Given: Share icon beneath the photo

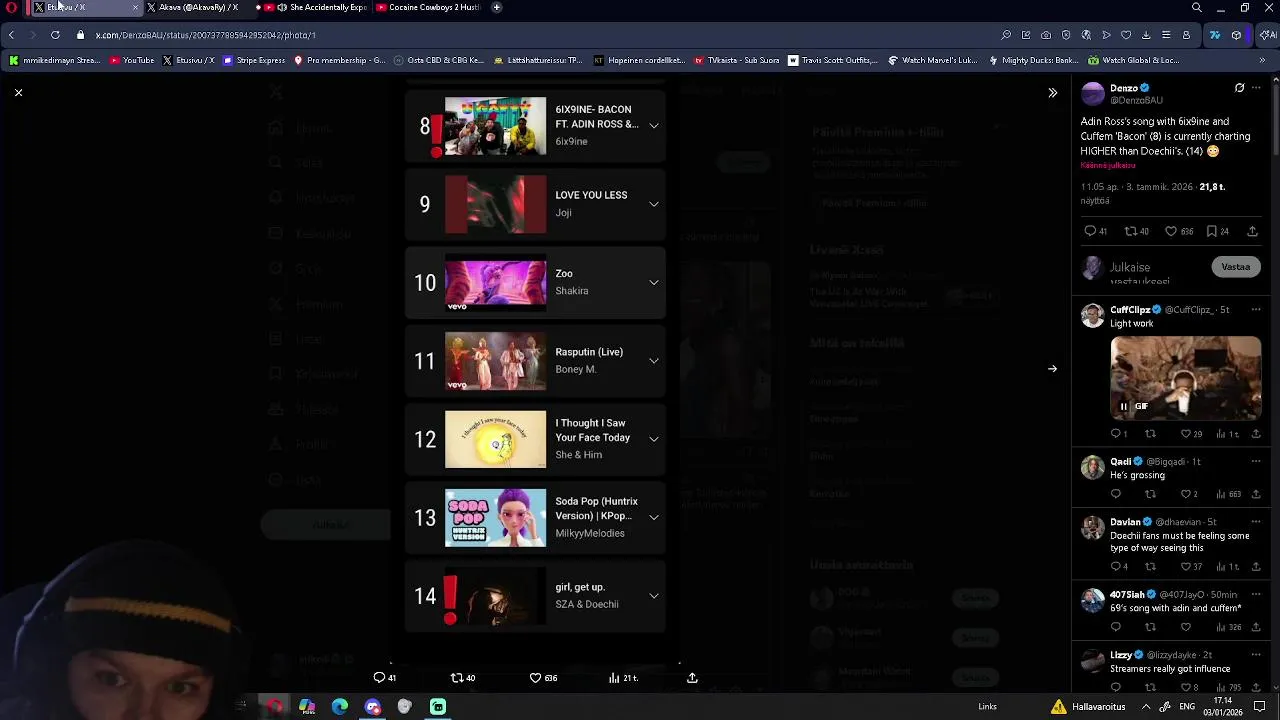Looking at the screenshot, I should click(x=692, y=678).
